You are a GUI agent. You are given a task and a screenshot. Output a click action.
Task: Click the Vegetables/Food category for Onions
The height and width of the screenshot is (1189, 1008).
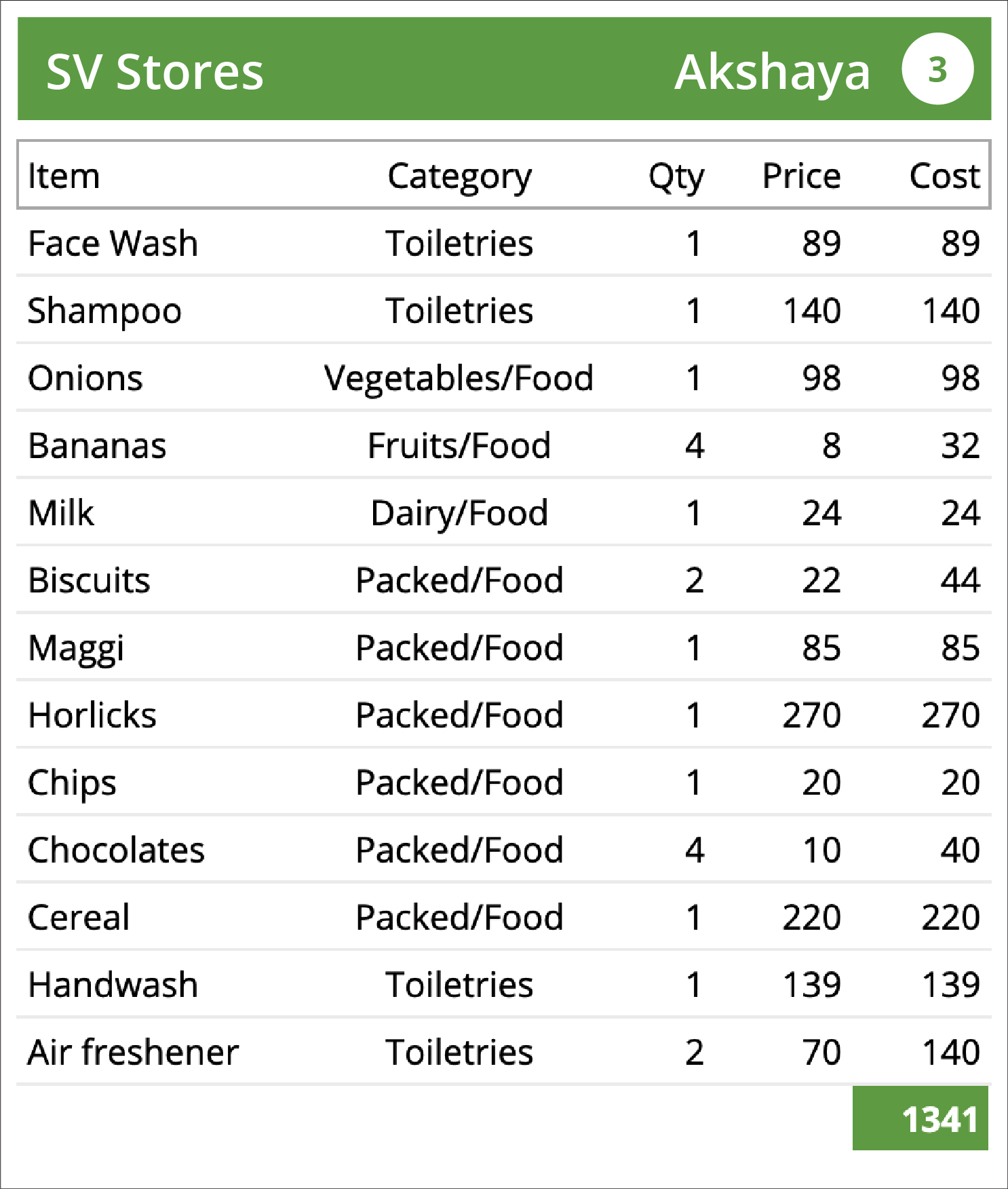[x=459, y=379]
